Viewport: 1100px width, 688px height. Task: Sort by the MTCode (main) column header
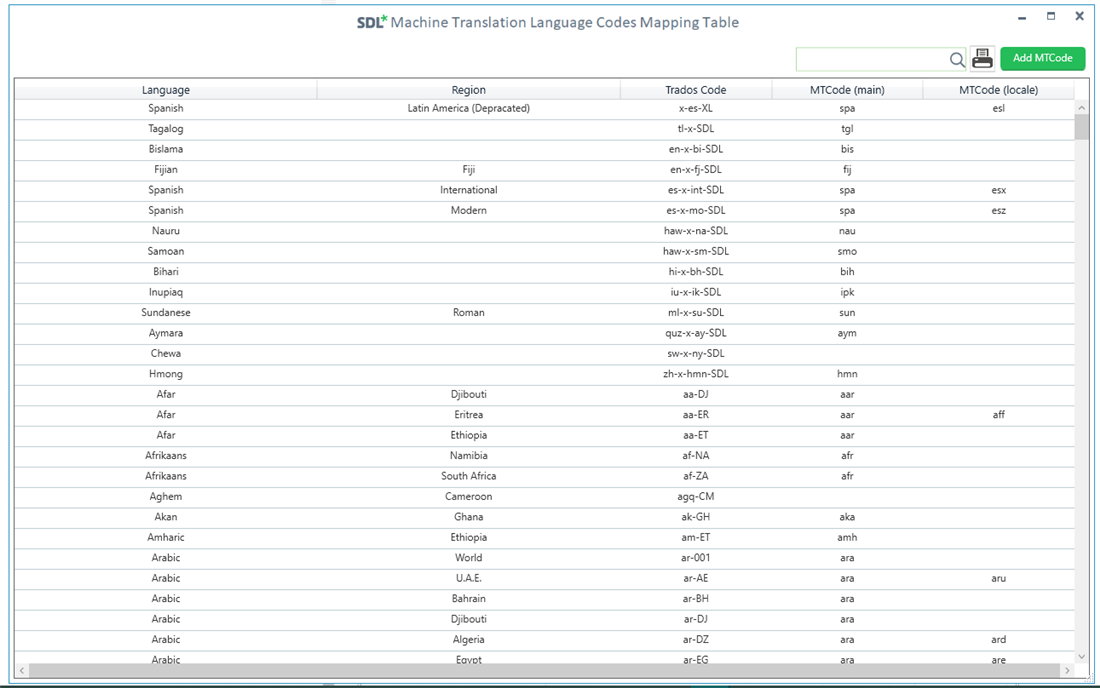847,90
